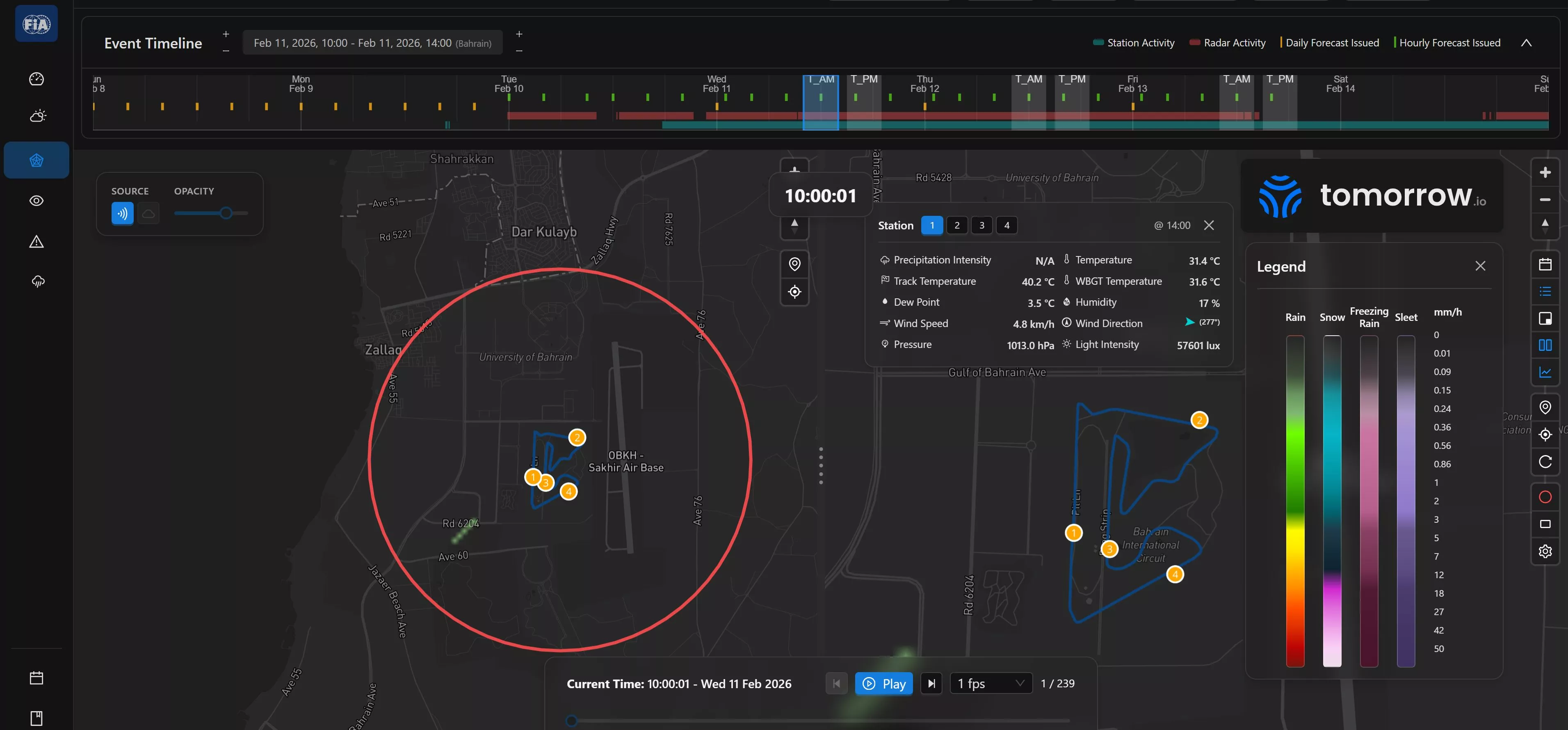Toggle the blue list icon in right toolbar
Image resolution: width=1568 pixels, height=730 pixels.
[x=1545, y=292]
